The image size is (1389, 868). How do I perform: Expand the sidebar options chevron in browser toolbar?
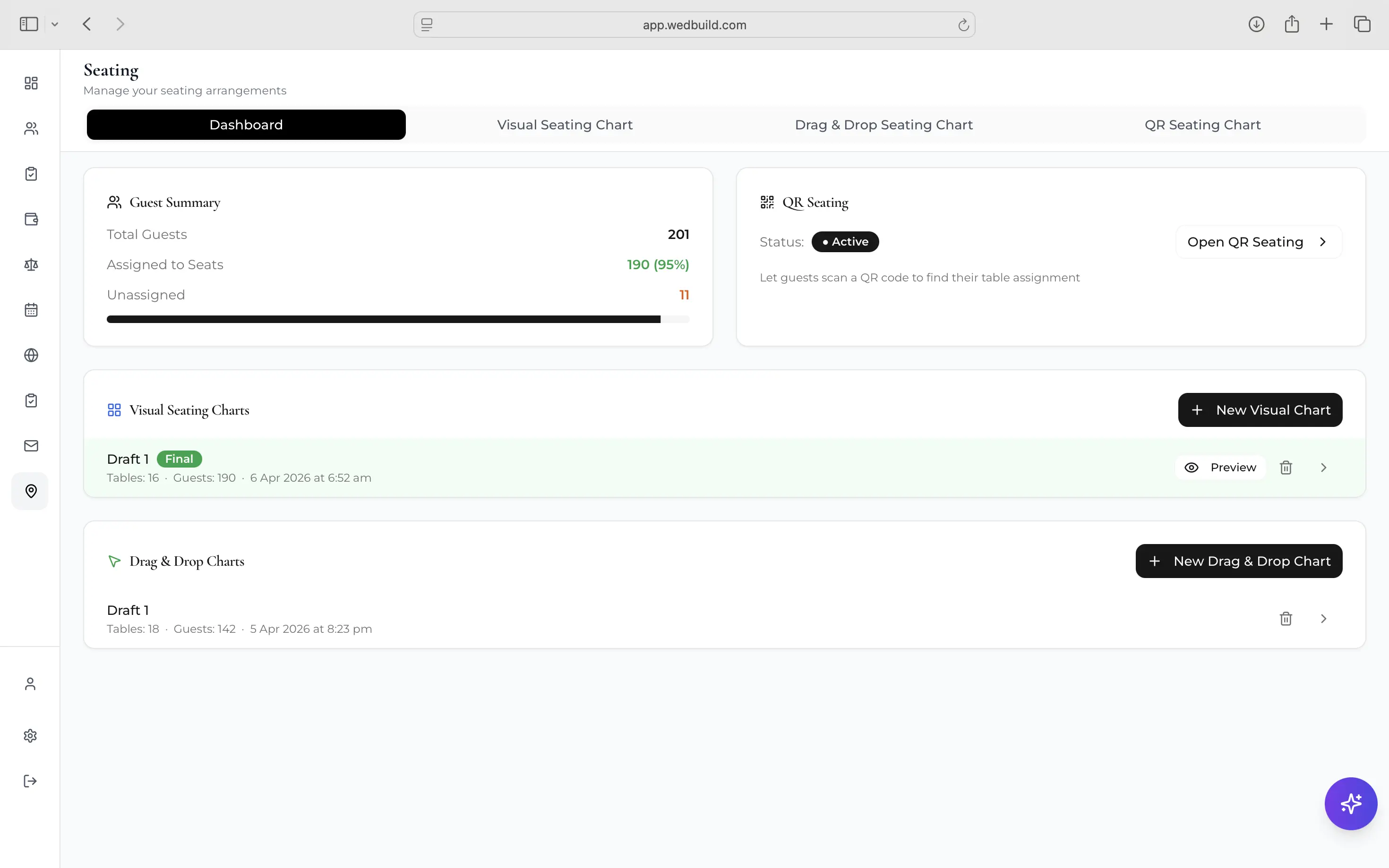pos(54,24)
